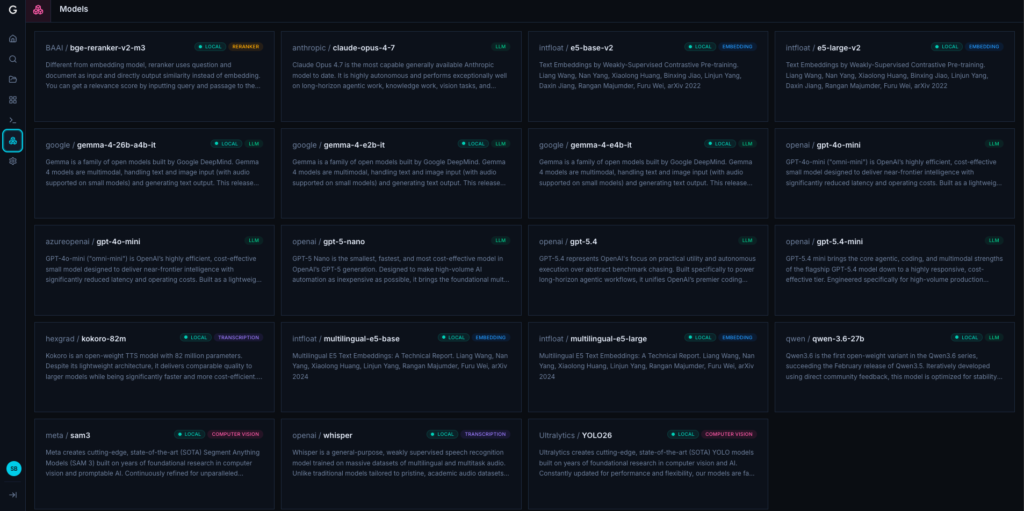Click the description starting "Whisper is a general-purpose"
The width and height of the screenshot is (1024, 511).
[x=400, y=462]
